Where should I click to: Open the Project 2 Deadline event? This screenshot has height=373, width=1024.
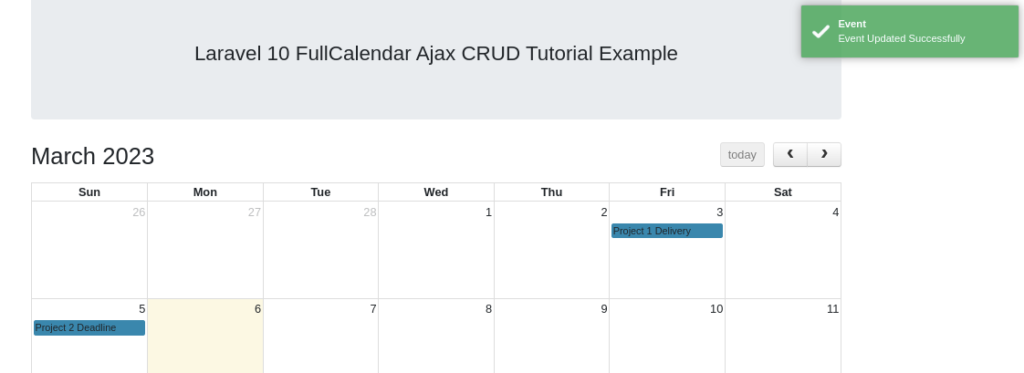(x=89, y=327)
